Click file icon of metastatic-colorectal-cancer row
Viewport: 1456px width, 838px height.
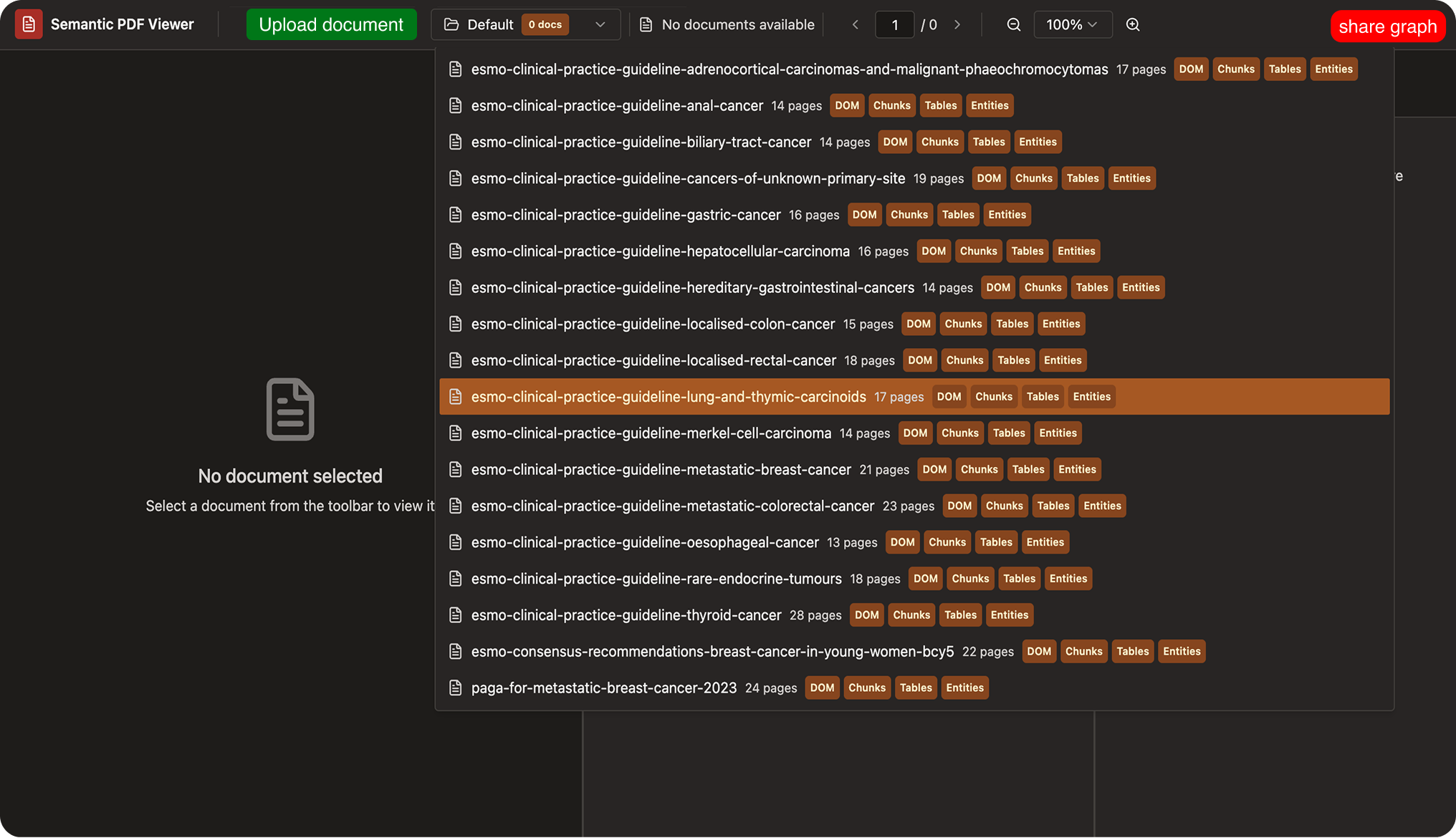[x=455, y=506]
